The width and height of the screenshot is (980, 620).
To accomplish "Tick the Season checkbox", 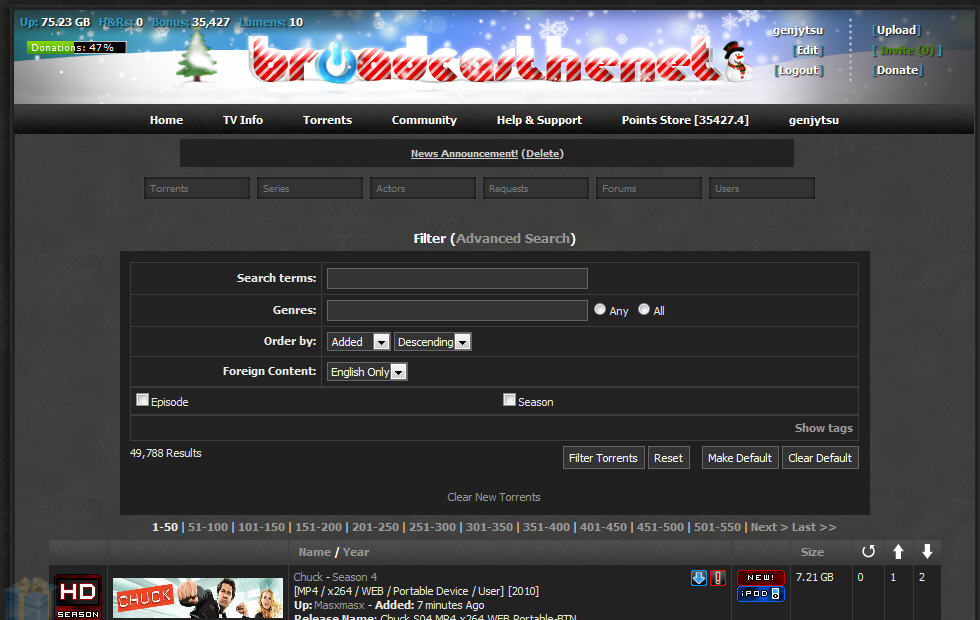I will 509,399.
